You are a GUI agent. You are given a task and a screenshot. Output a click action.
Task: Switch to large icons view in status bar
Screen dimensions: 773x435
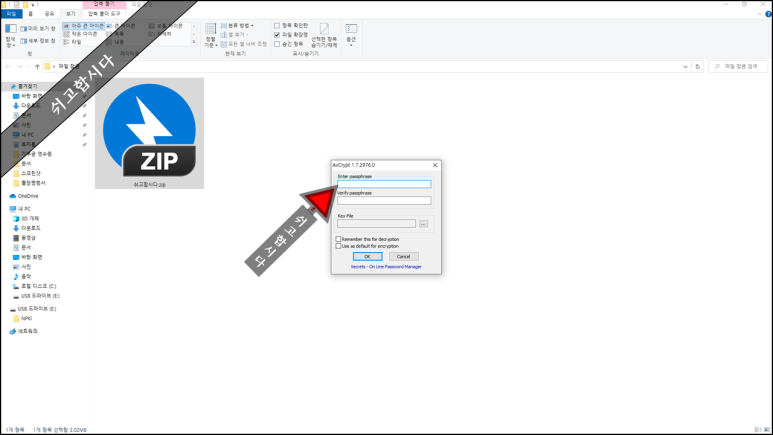[767, 430]
